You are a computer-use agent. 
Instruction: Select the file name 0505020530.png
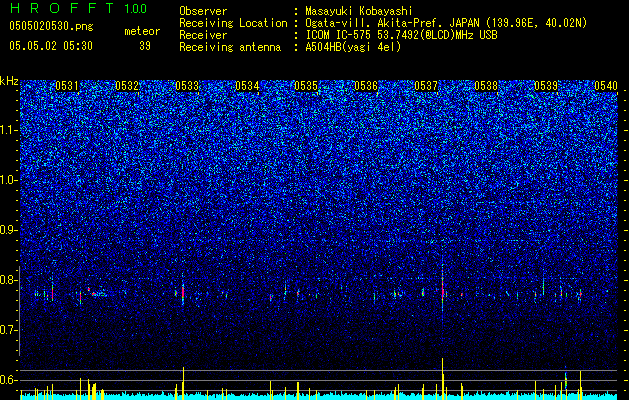[x=51, y=26]
